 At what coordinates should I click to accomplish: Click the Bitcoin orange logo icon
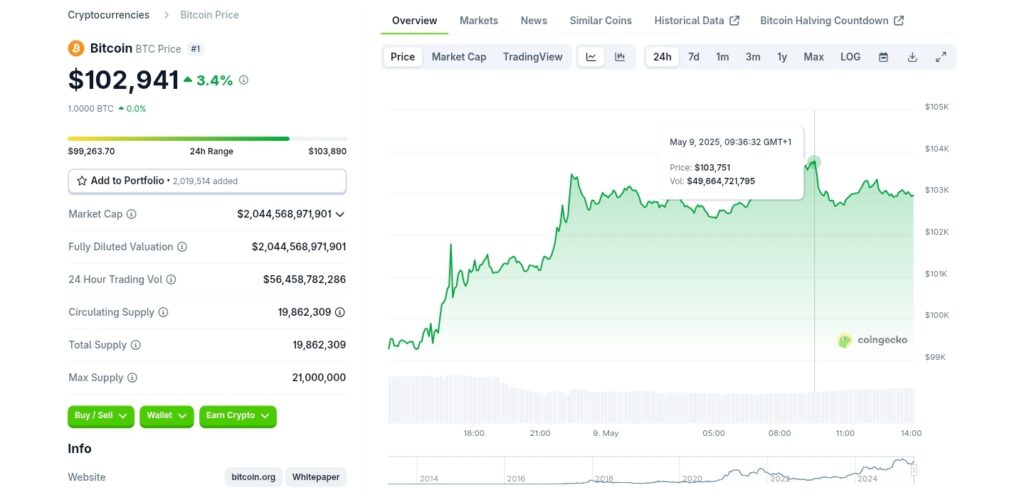[76, 48]
